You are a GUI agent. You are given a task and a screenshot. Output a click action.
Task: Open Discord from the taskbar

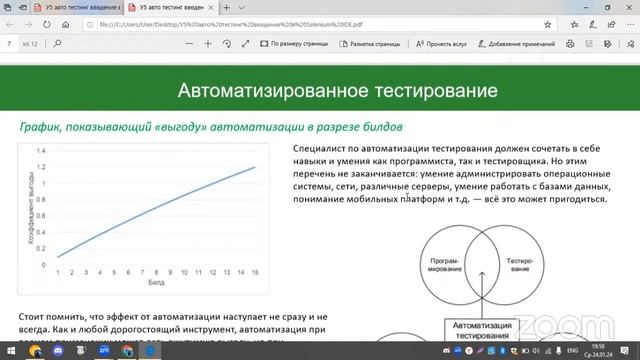click(58, 351)
